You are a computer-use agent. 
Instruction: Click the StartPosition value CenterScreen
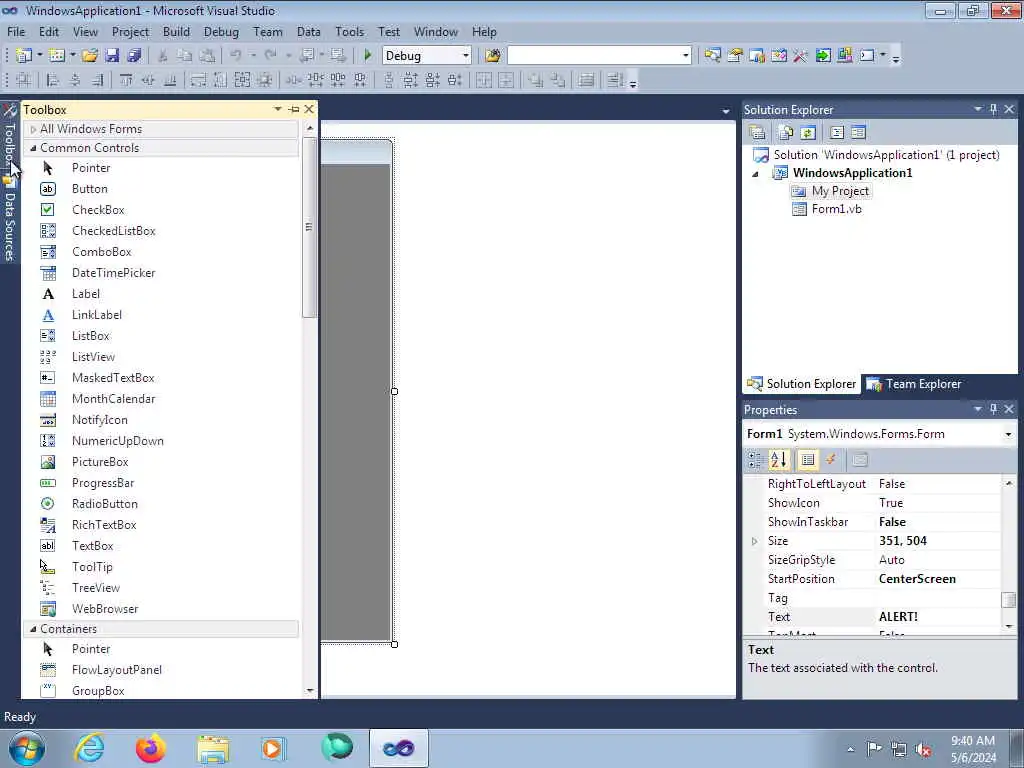coord(917,579)
